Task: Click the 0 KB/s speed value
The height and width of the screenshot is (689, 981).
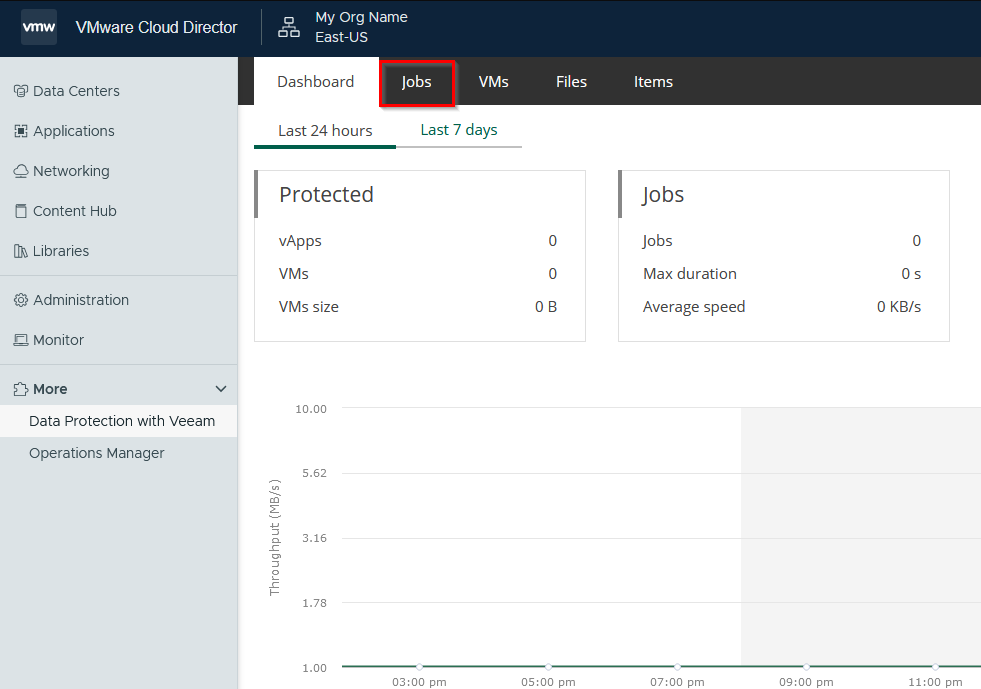Action: pos(898,307)
